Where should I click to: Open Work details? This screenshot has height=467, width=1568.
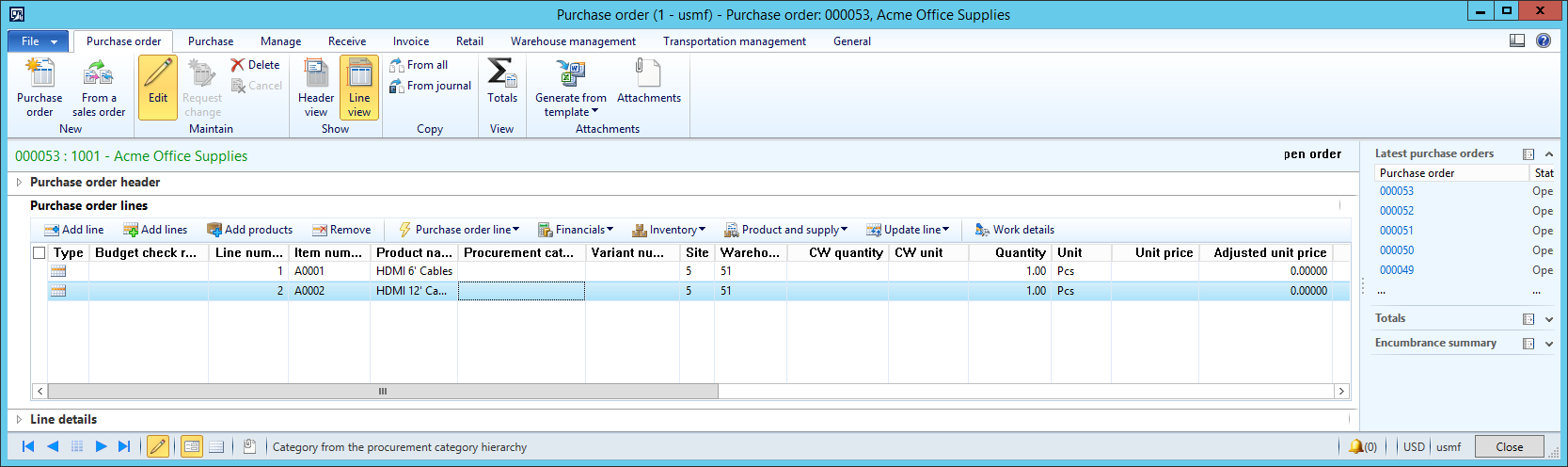(1015, 230)
